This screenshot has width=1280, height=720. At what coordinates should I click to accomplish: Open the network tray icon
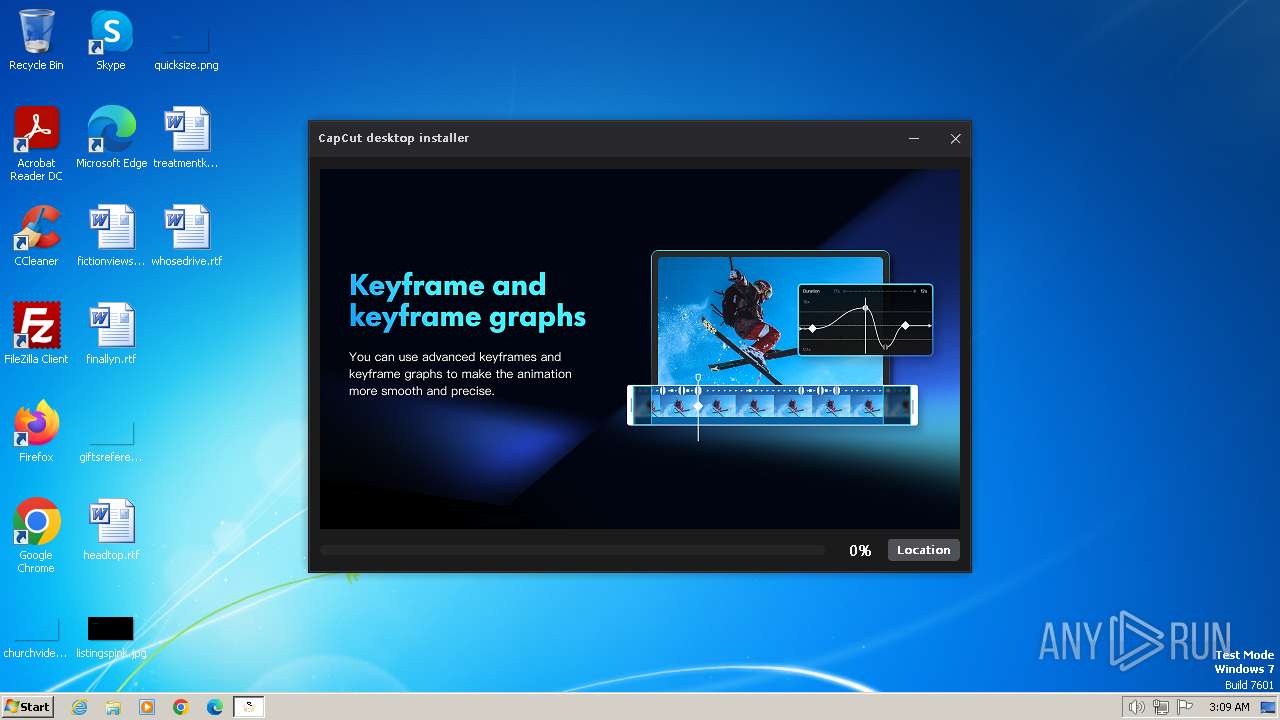tap(1160, 707)
